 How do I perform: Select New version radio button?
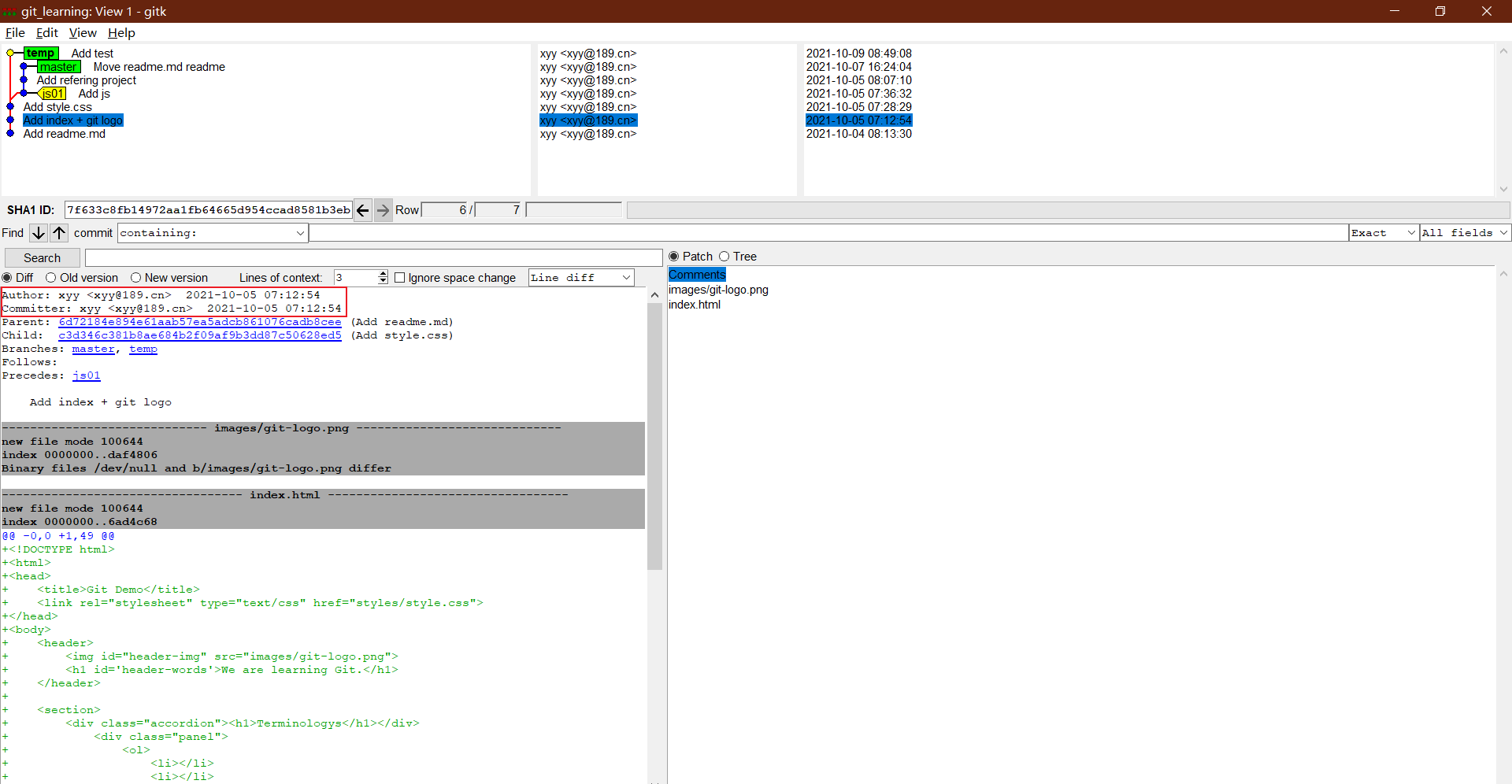pos(135,278)
